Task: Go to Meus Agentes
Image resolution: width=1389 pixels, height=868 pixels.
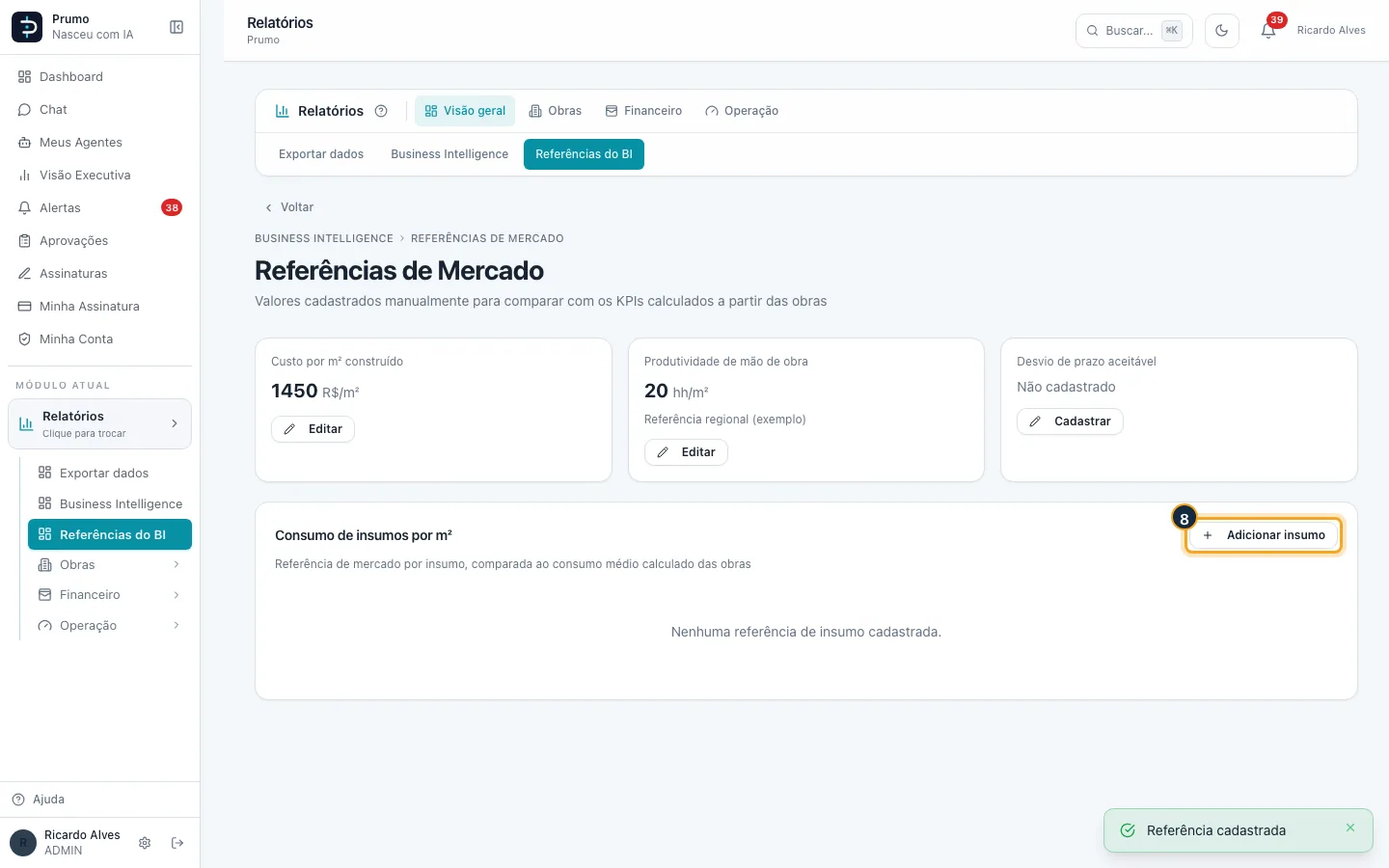Action: click(x=100, y=143)
